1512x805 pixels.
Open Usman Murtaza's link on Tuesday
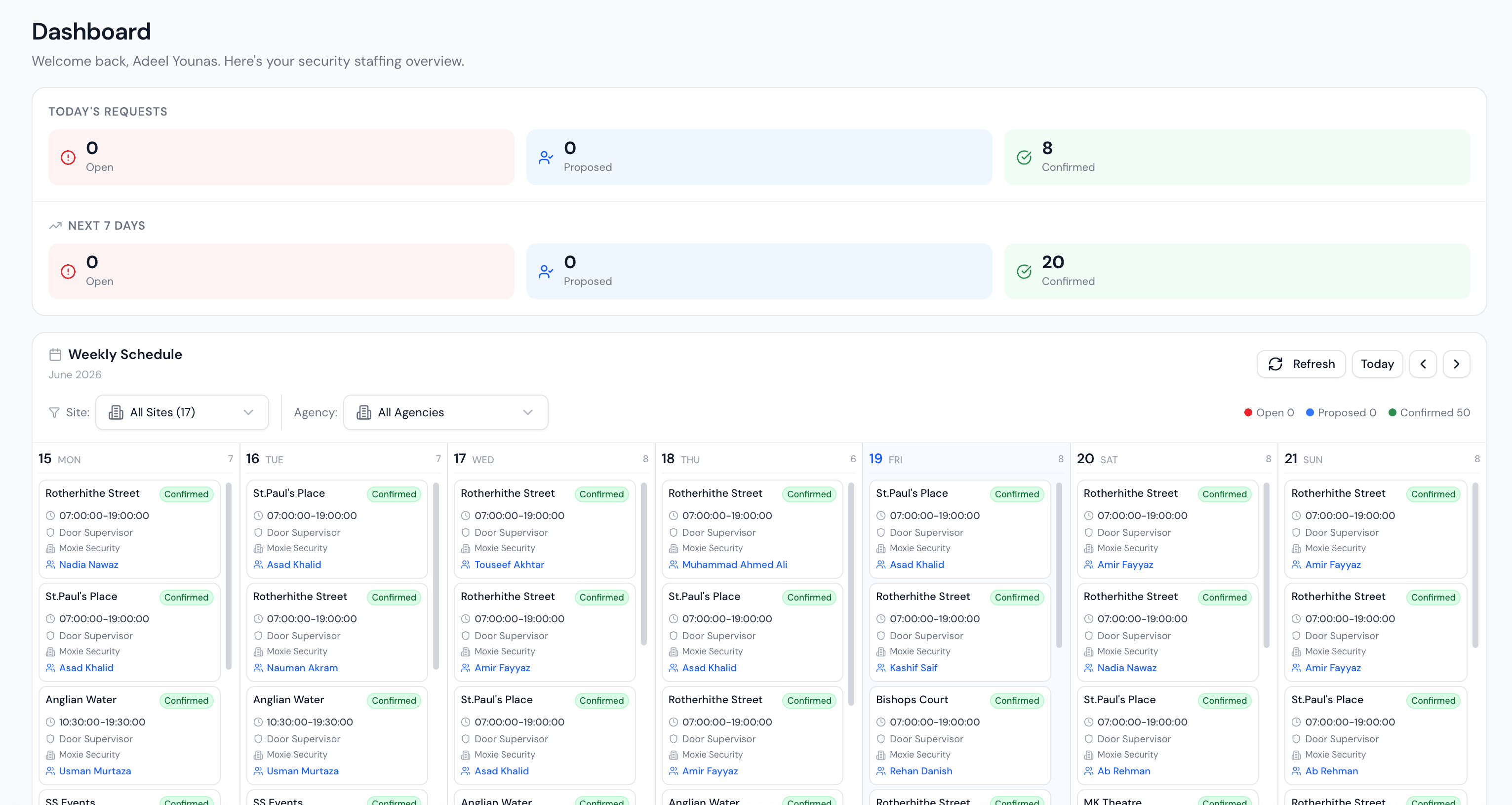tap(302, 771)
